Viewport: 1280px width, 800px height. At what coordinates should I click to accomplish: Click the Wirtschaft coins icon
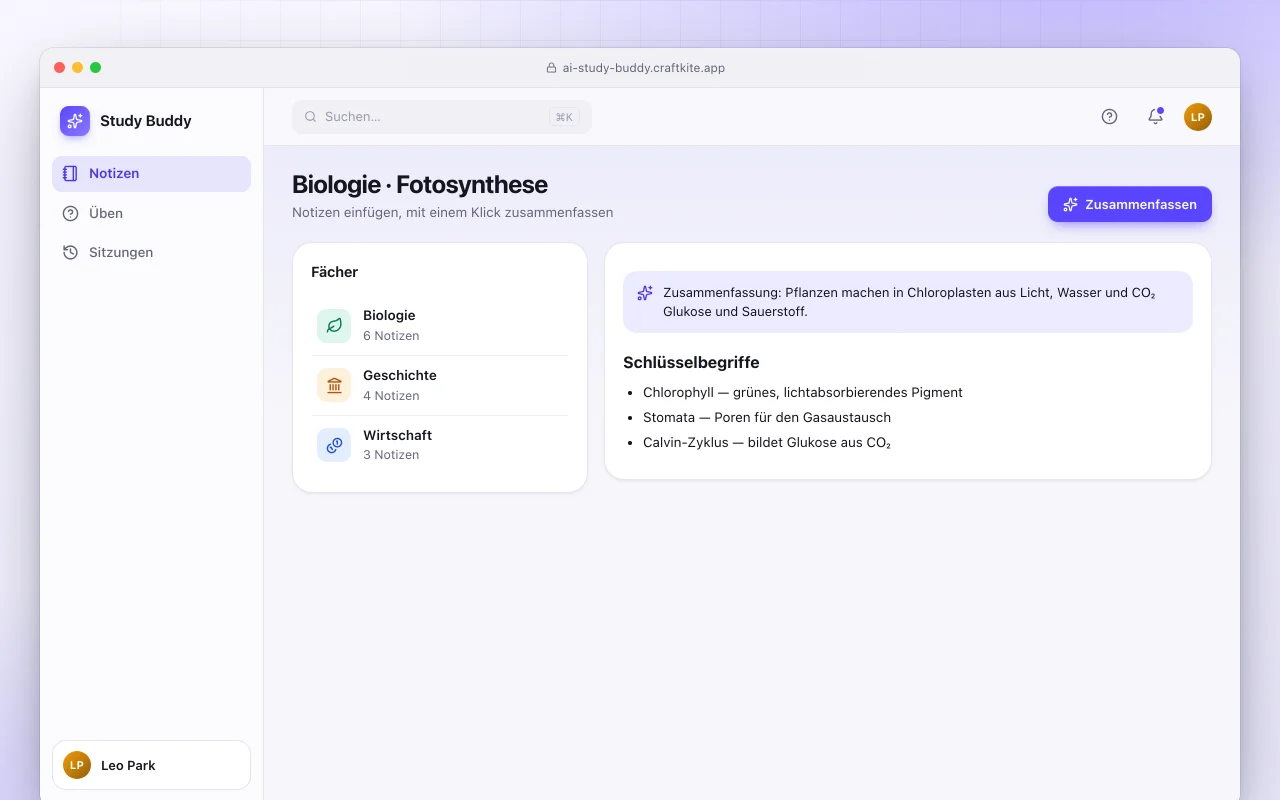click(x=334, y=445)
